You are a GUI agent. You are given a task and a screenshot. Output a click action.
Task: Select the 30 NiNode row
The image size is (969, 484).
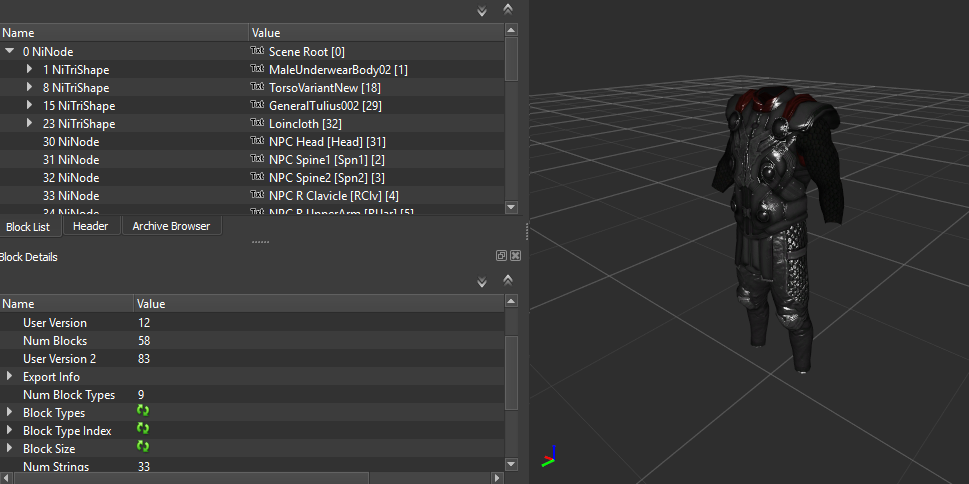(x=252, y=142)
